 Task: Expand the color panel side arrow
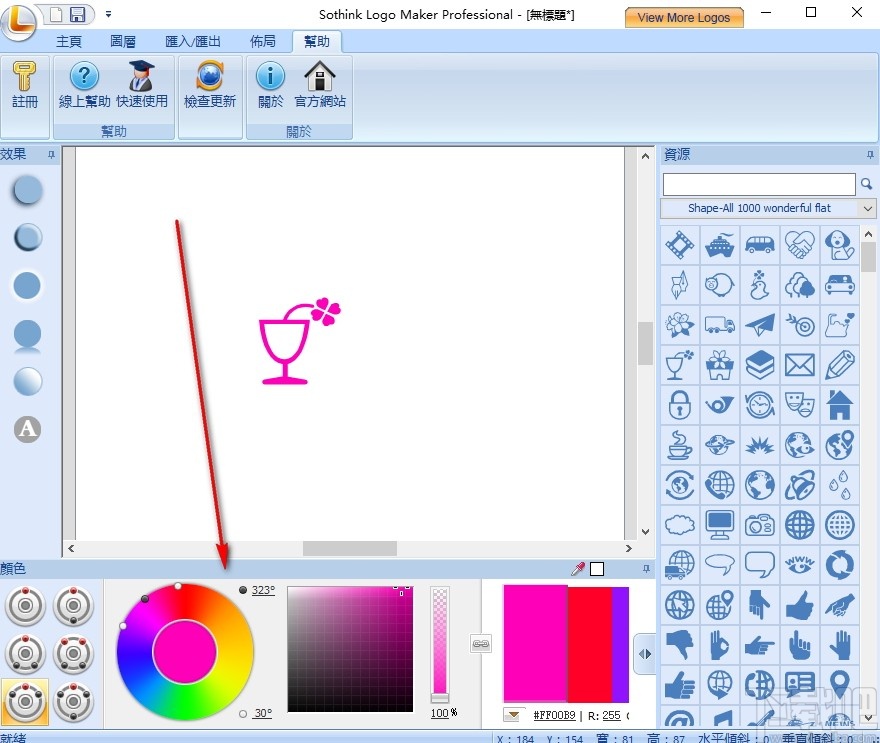point(645,655)
